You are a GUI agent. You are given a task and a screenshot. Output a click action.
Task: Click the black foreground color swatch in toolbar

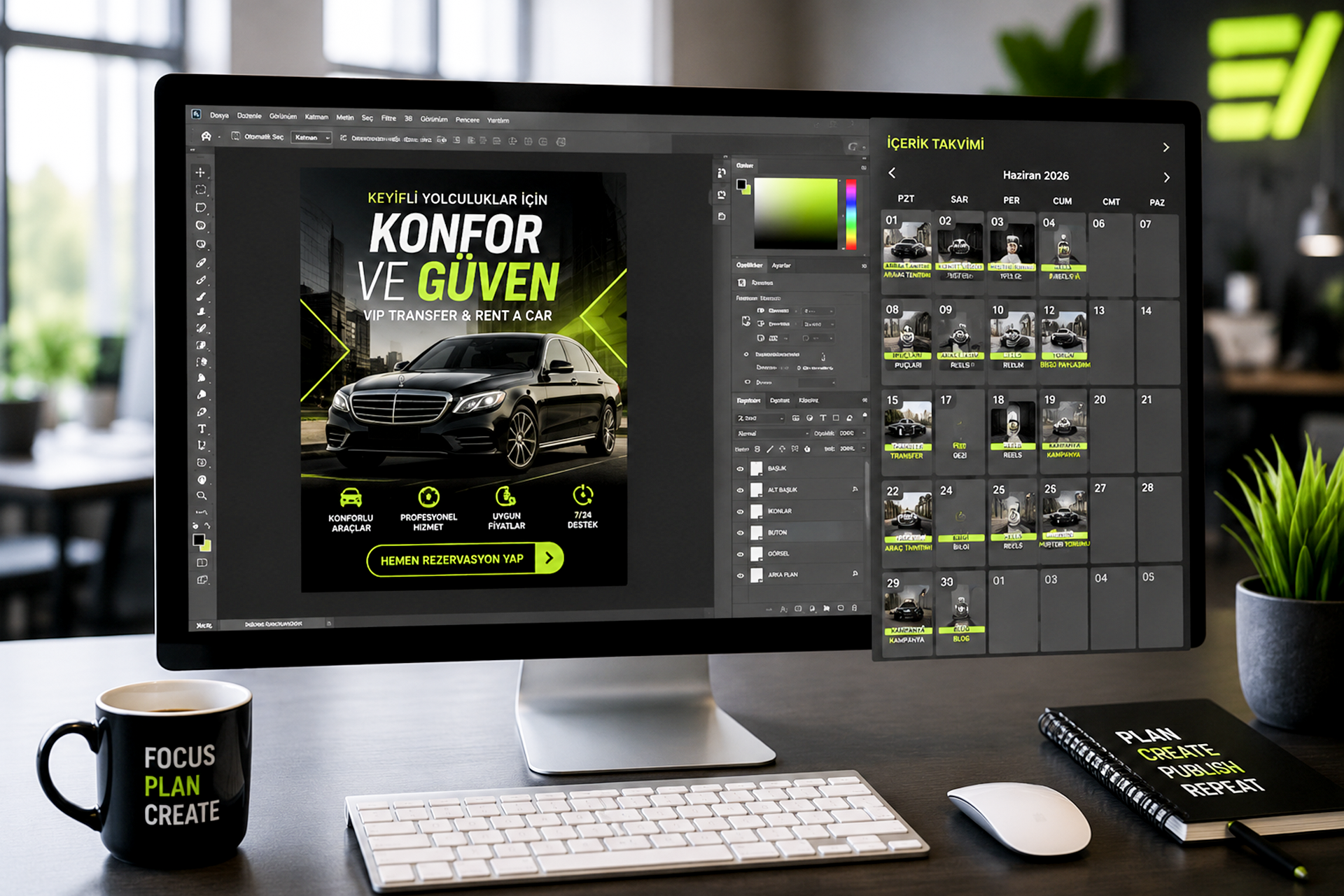(199, 540)
